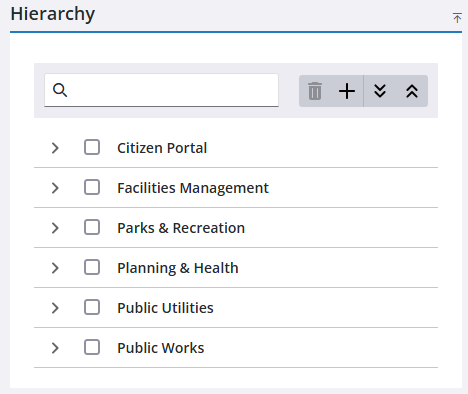The width and height of the screenshot is (468, 394).
Task: Tick the Public Works checkbox
Action: [x=92, y=347]
